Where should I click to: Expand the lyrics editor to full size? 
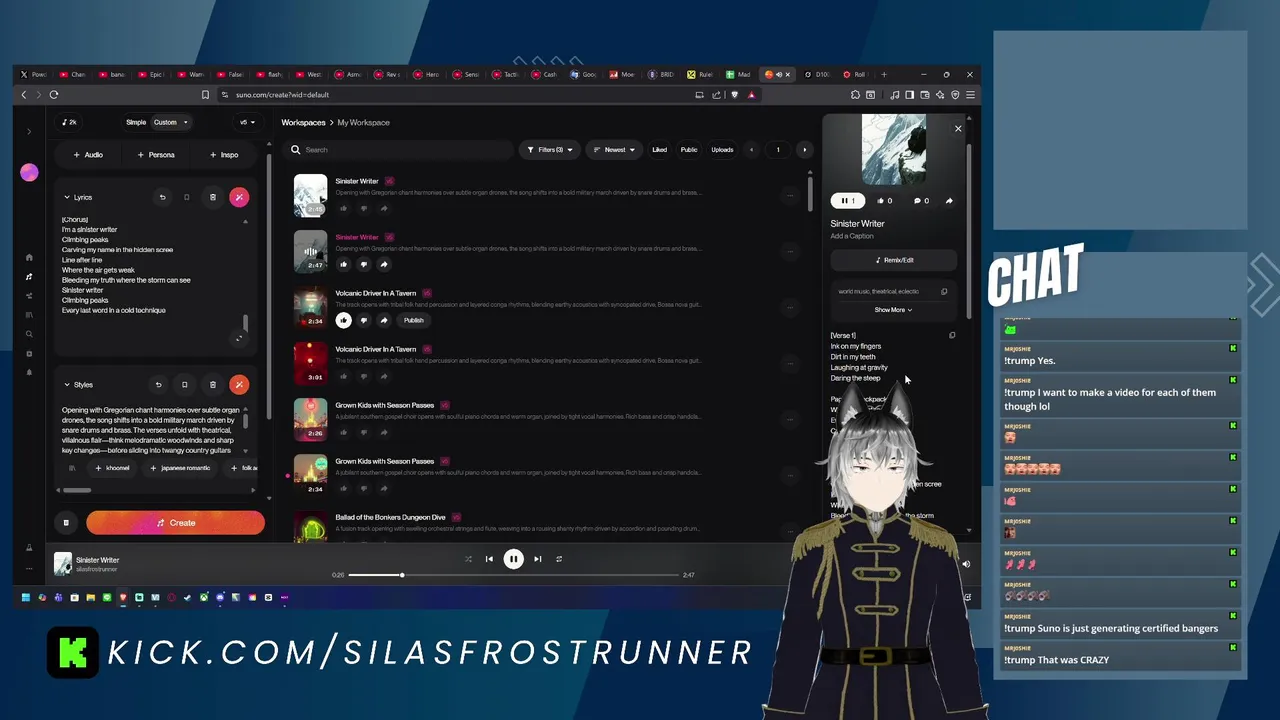[x=238, y=338]
